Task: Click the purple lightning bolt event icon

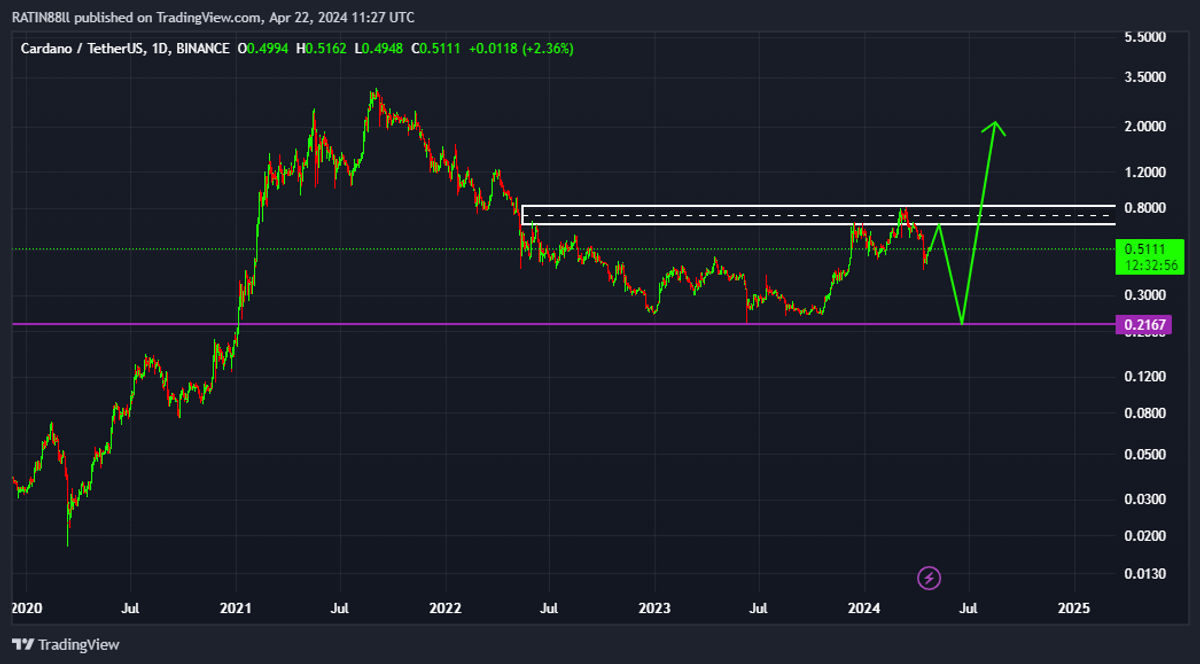Action: (929, 577)
